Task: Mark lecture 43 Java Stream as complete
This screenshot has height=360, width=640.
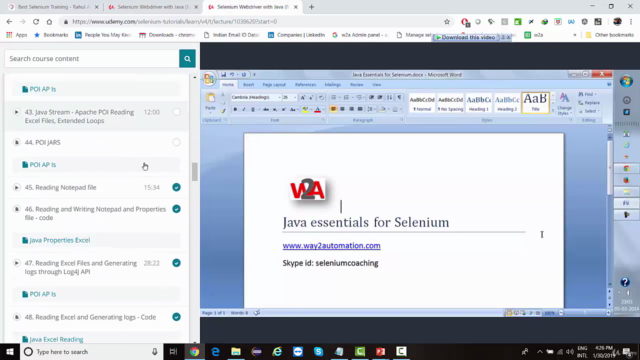Action: click(176, 112)
